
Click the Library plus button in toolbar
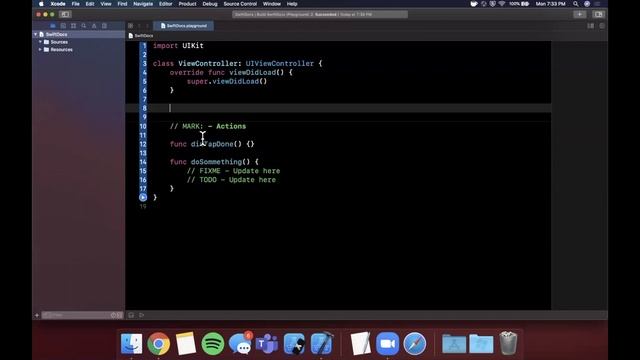click(580, 14)
